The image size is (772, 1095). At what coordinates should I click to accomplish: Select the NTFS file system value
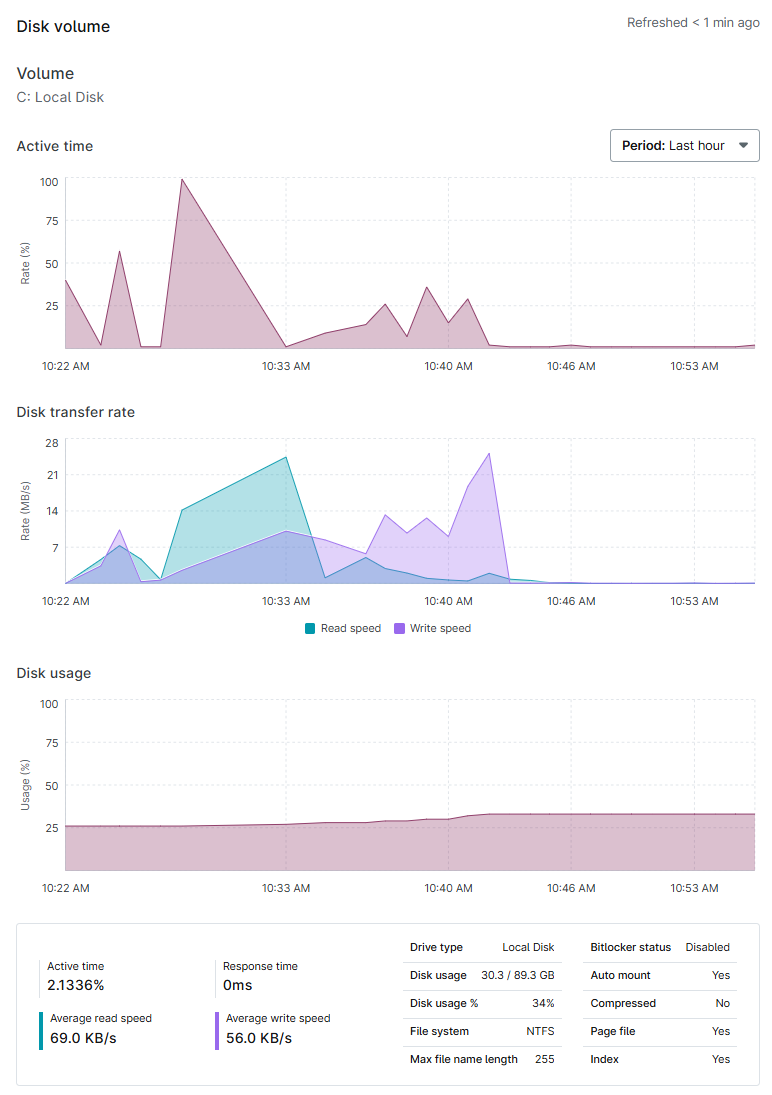coord(538,1031)
